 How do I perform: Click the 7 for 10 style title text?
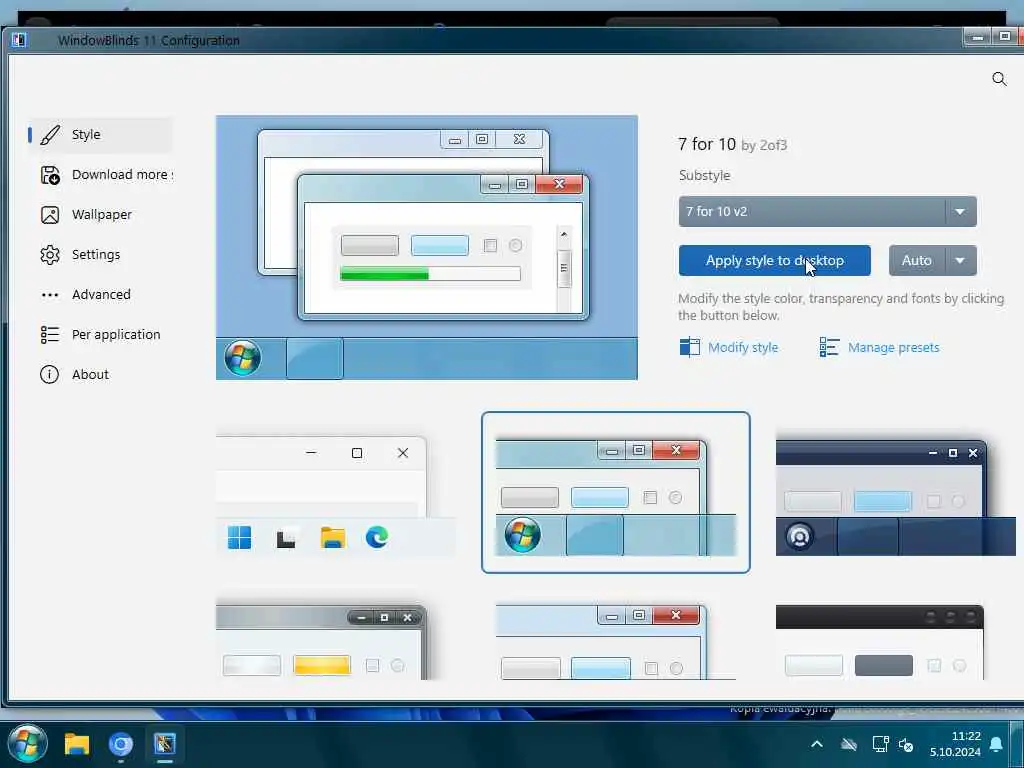707,144
